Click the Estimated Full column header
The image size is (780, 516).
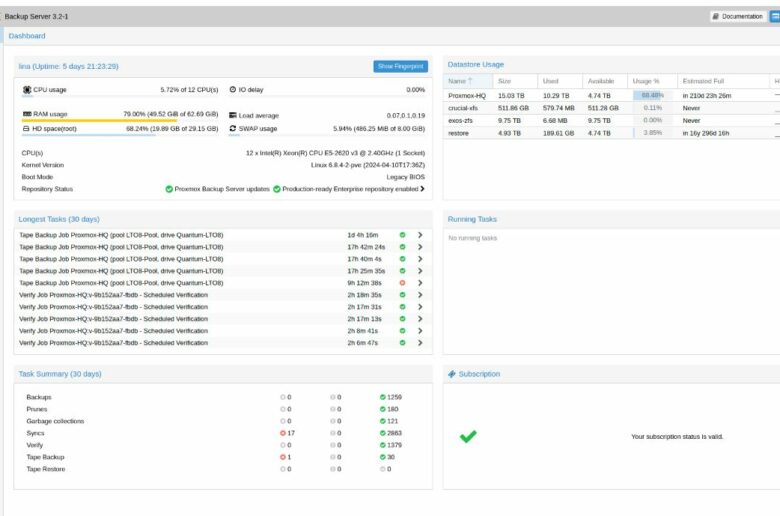click(x=723, y=81)
